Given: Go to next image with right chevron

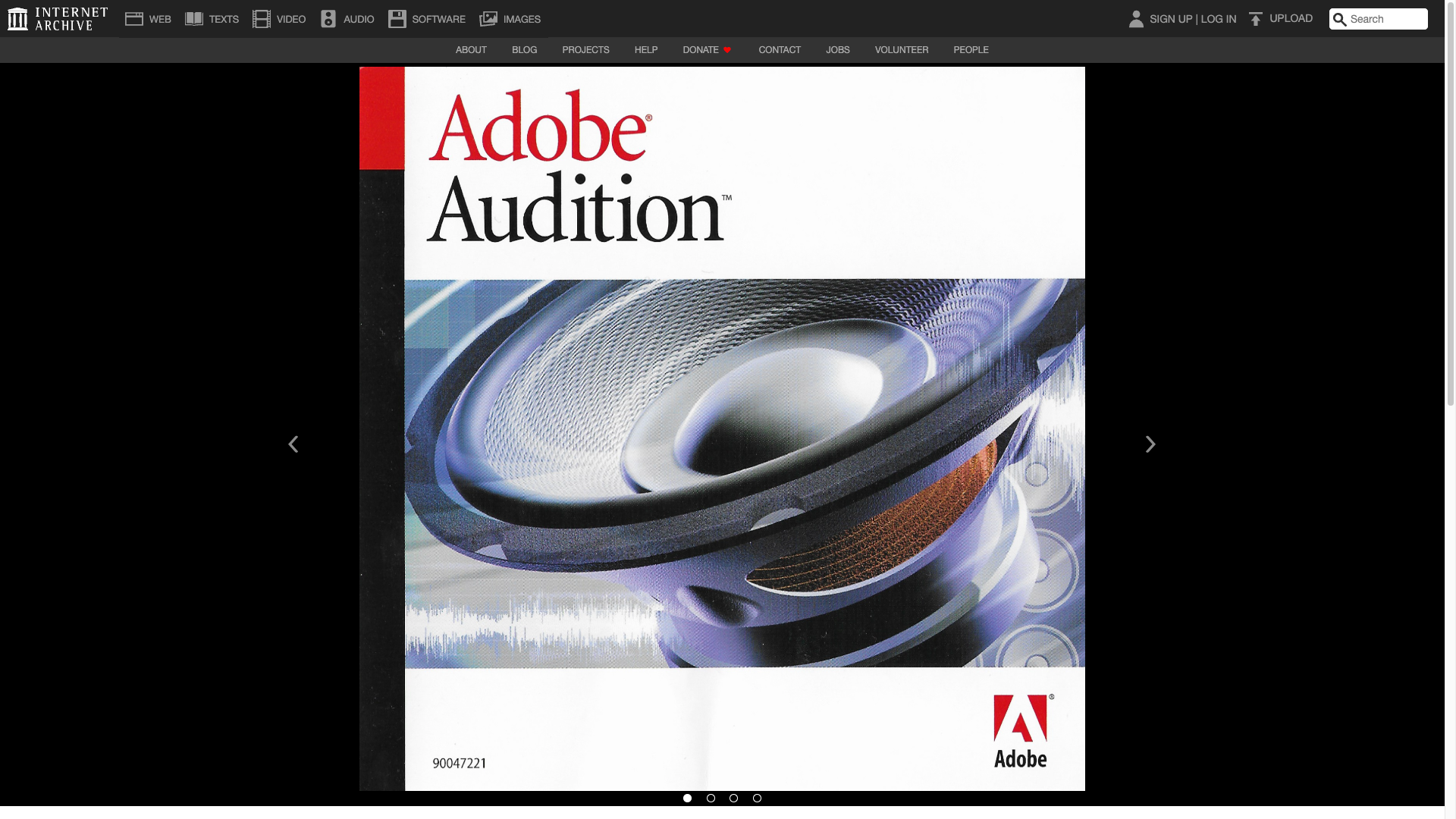Looking at the screenshot, I should click(1150, 444).
